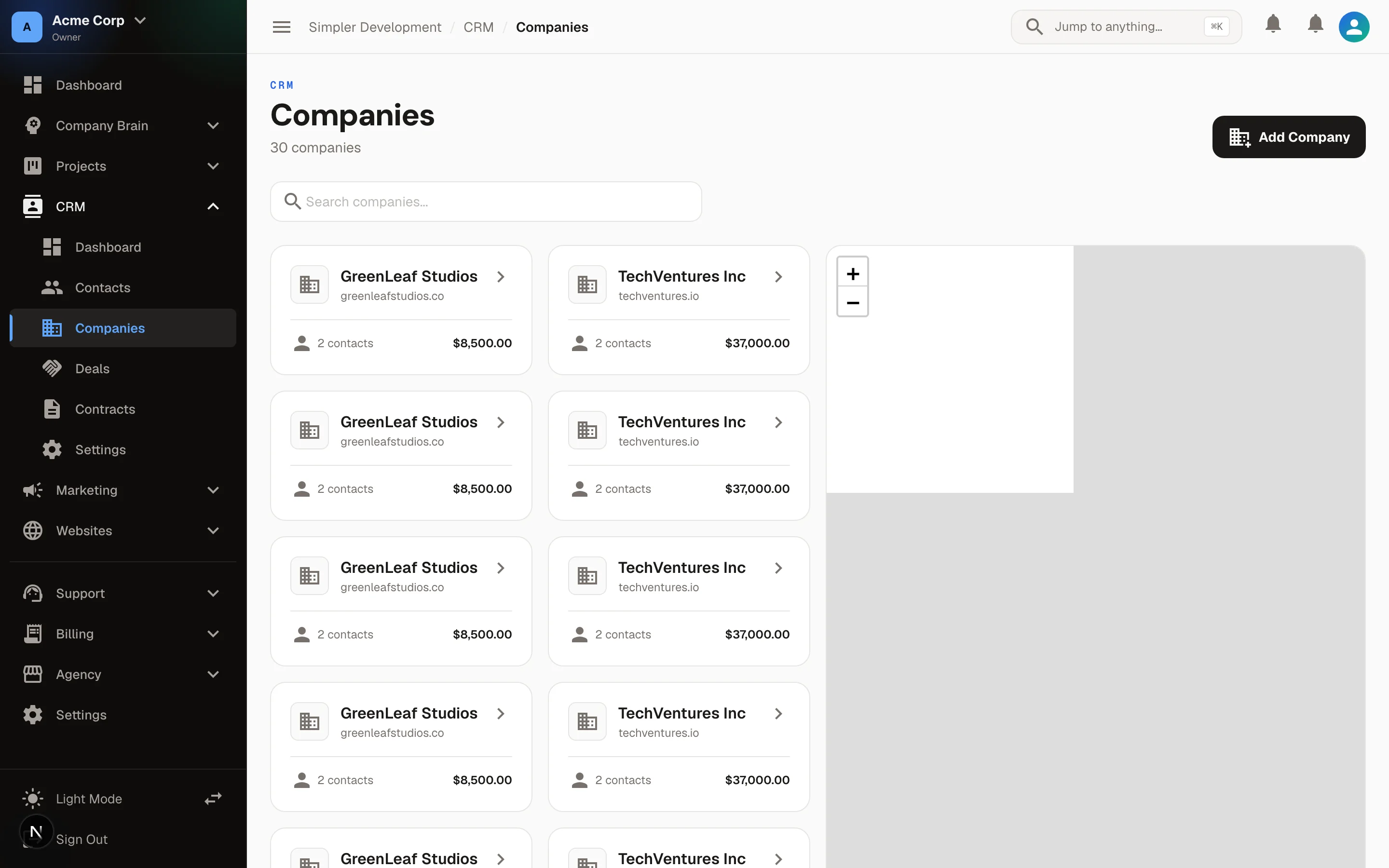The width and height of the screenshot is (1389, 868).
Task: Click the Billing receipt icon
Action: coord(33,634)
